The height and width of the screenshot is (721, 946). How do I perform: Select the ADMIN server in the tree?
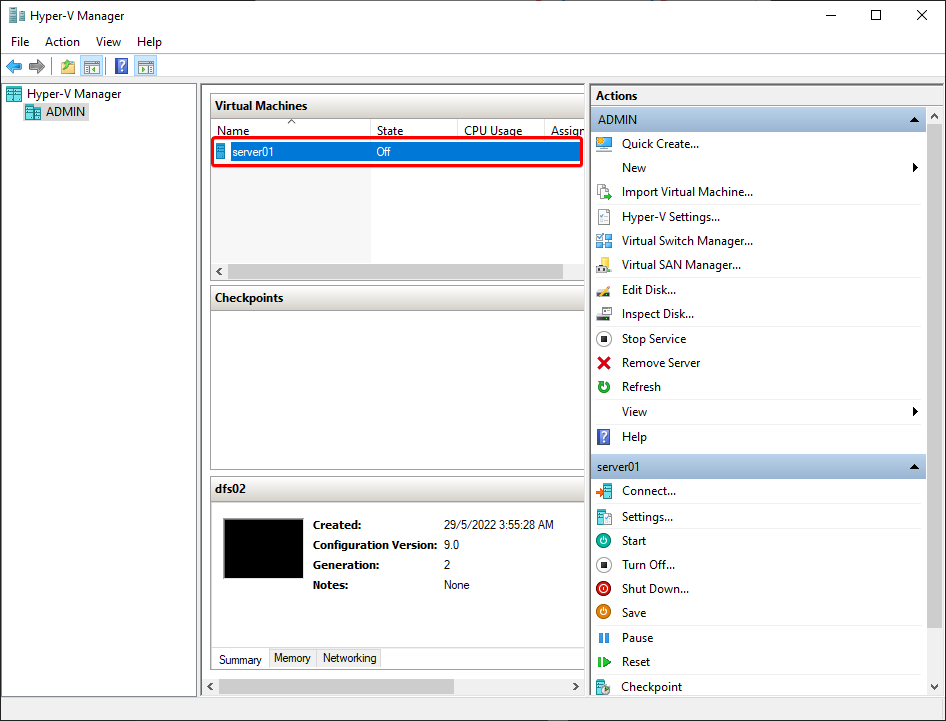[65, 112]
